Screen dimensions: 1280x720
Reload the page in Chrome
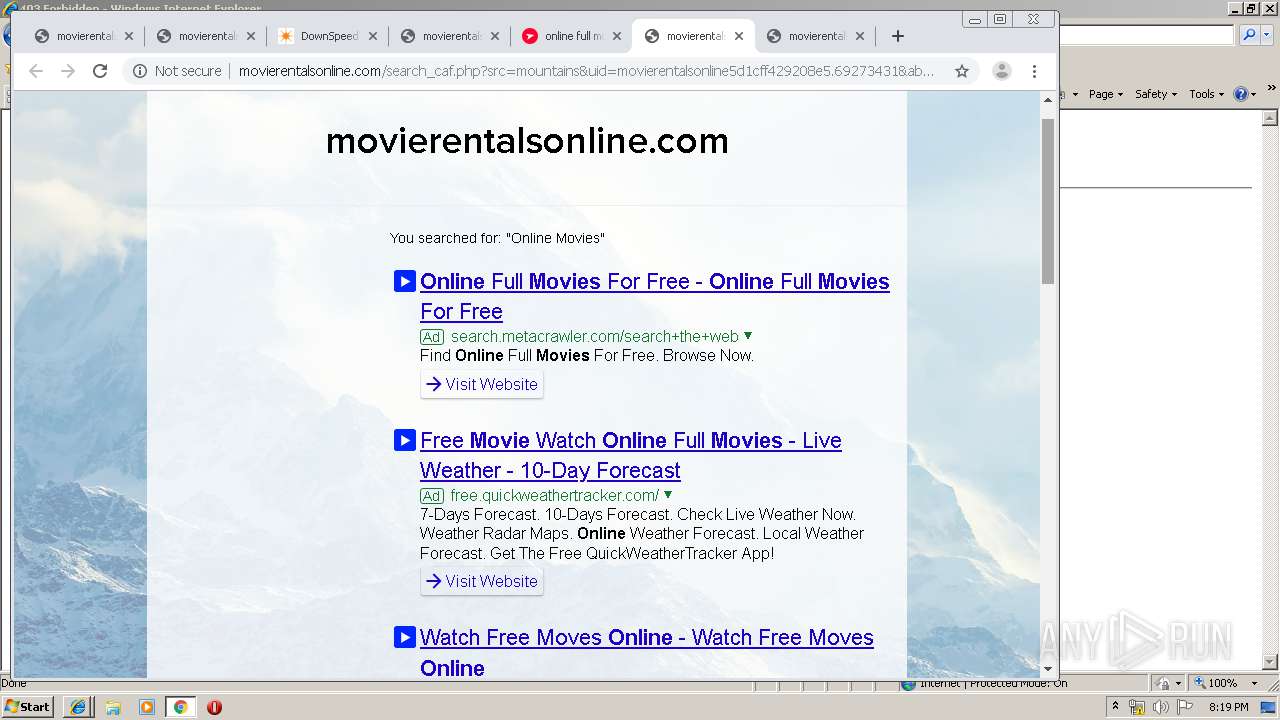100,71
